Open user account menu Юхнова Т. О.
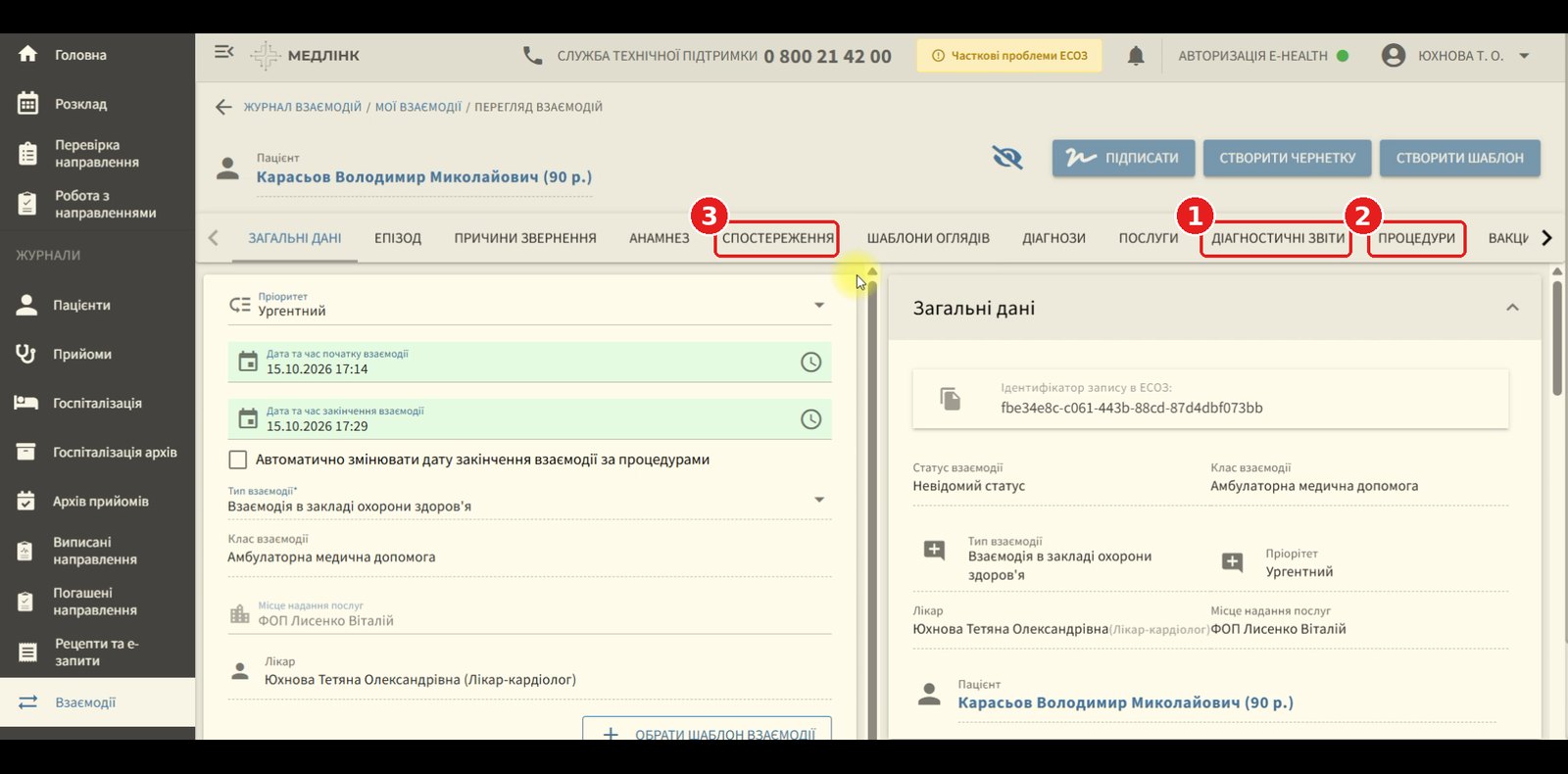 pos(1455,56)
